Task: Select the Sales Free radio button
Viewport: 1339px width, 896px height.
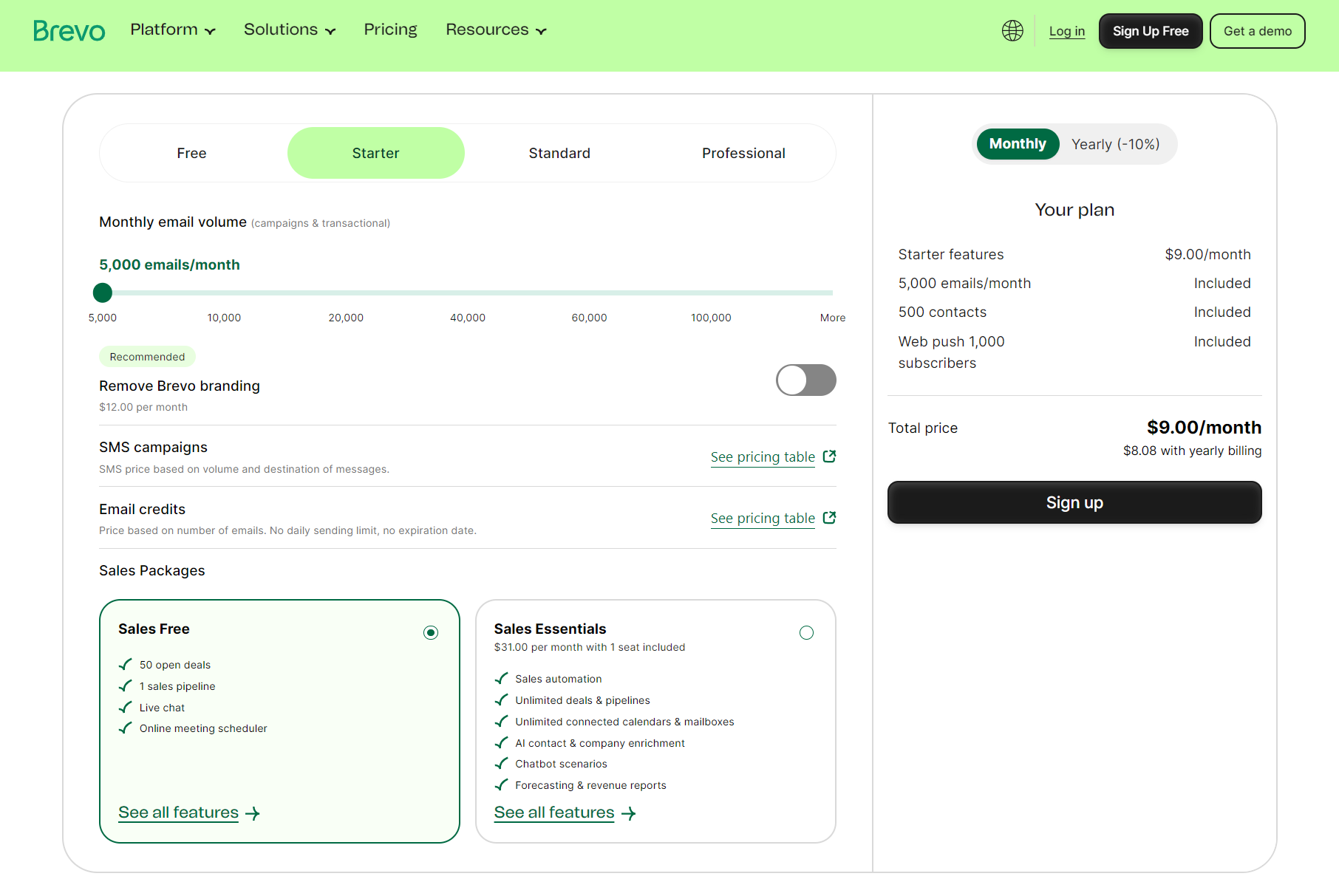Action: coord(431,632)
